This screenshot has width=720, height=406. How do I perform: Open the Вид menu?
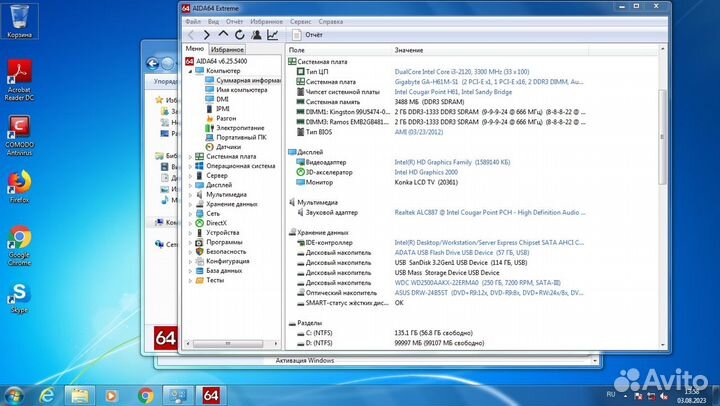(213, 22)
